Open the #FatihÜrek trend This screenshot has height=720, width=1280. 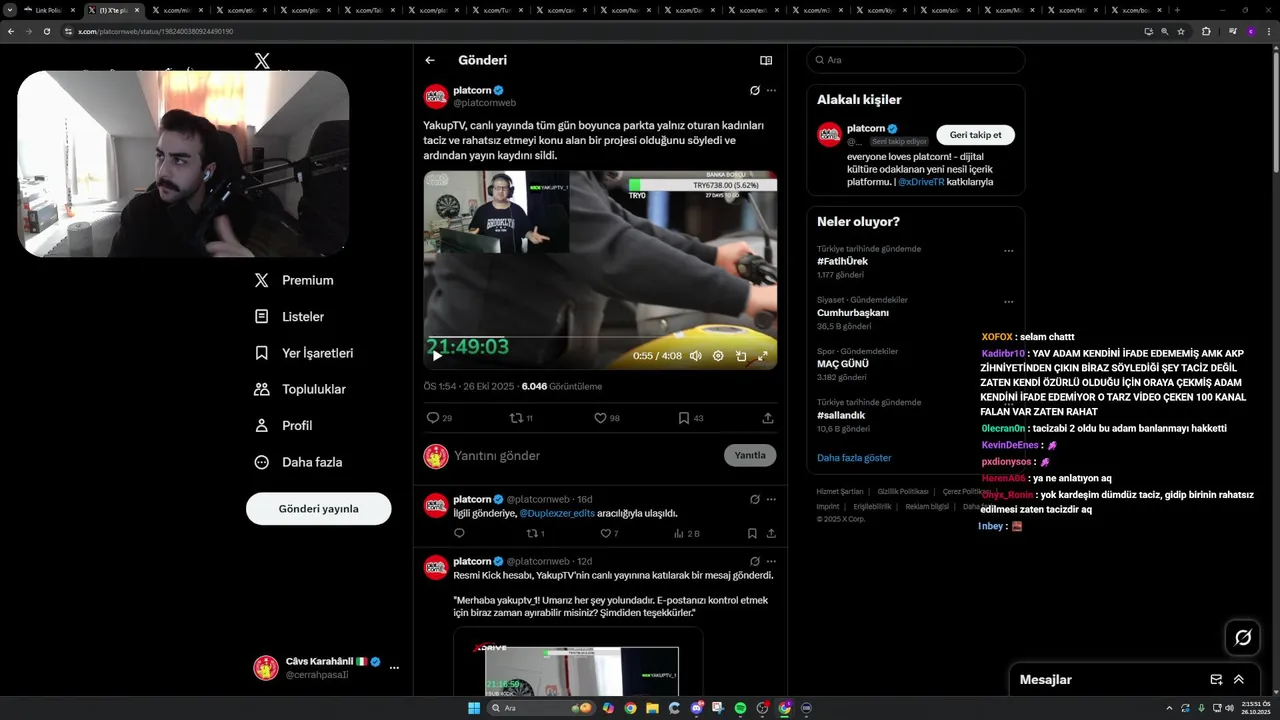842,261
